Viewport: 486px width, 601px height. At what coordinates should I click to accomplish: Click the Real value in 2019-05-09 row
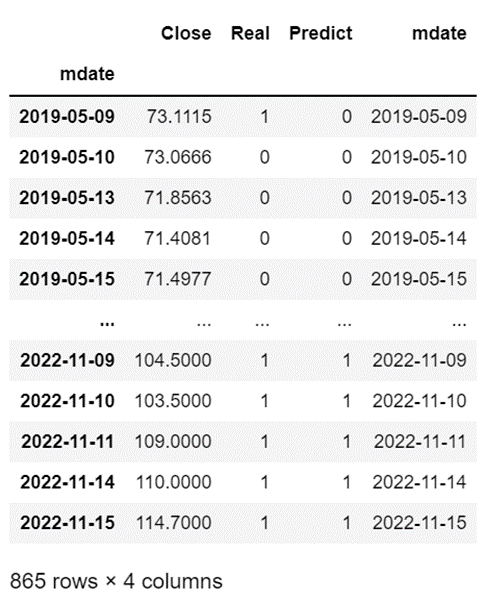(x=264, y=117)
